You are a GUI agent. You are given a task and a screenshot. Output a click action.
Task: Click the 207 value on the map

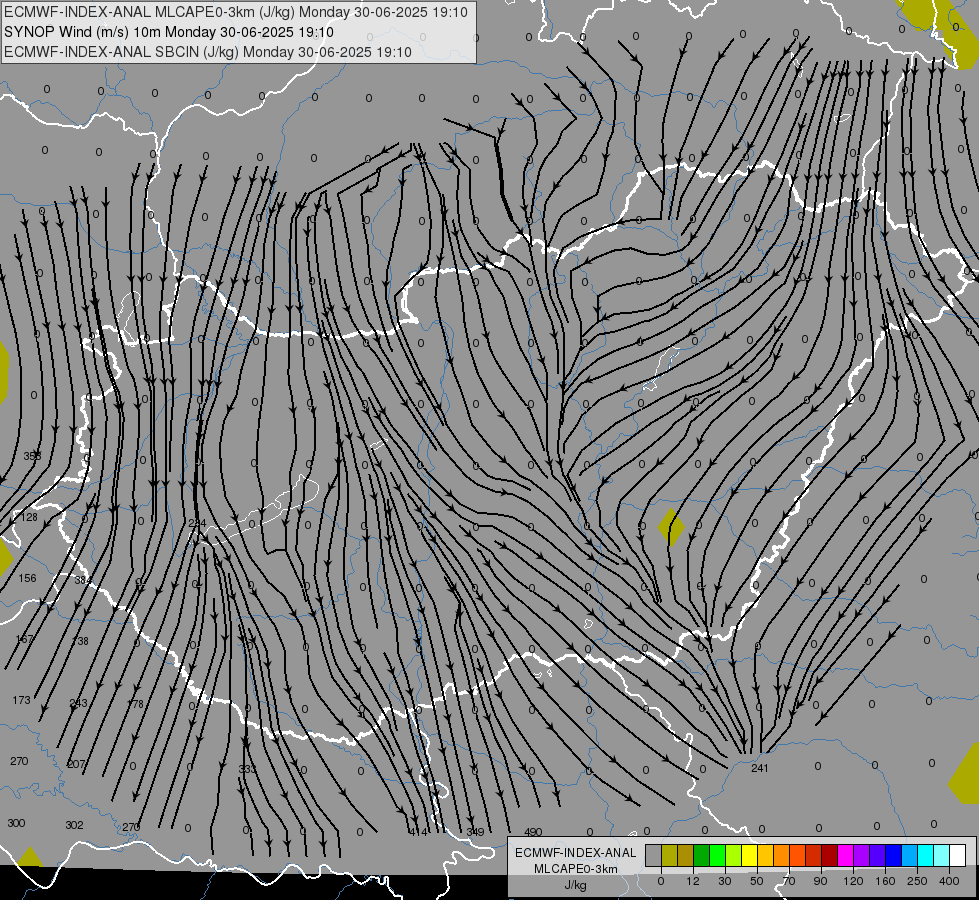(76, 764)
